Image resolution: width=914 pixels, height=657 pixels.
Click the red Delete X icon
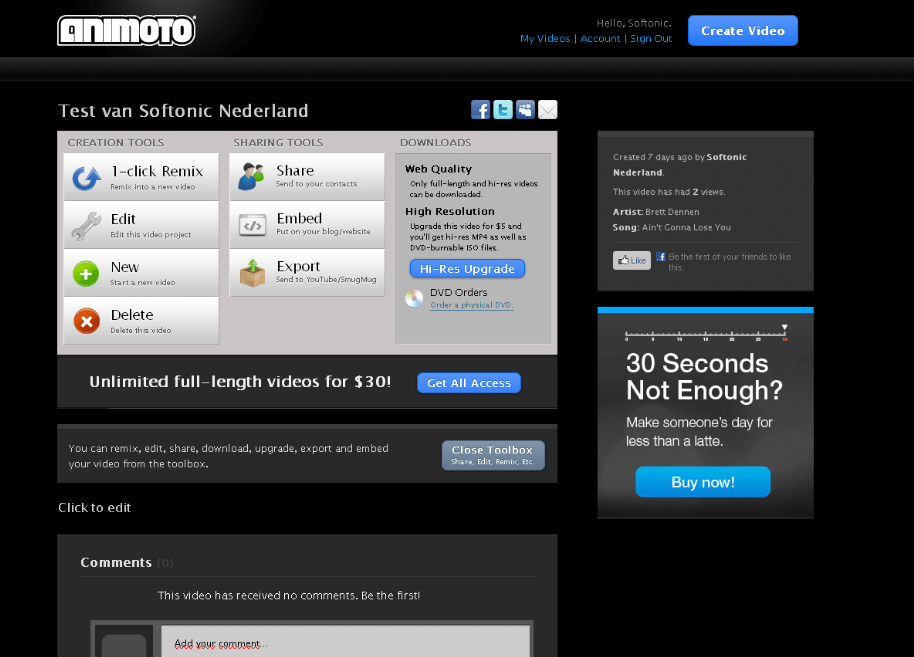point(86,321)
